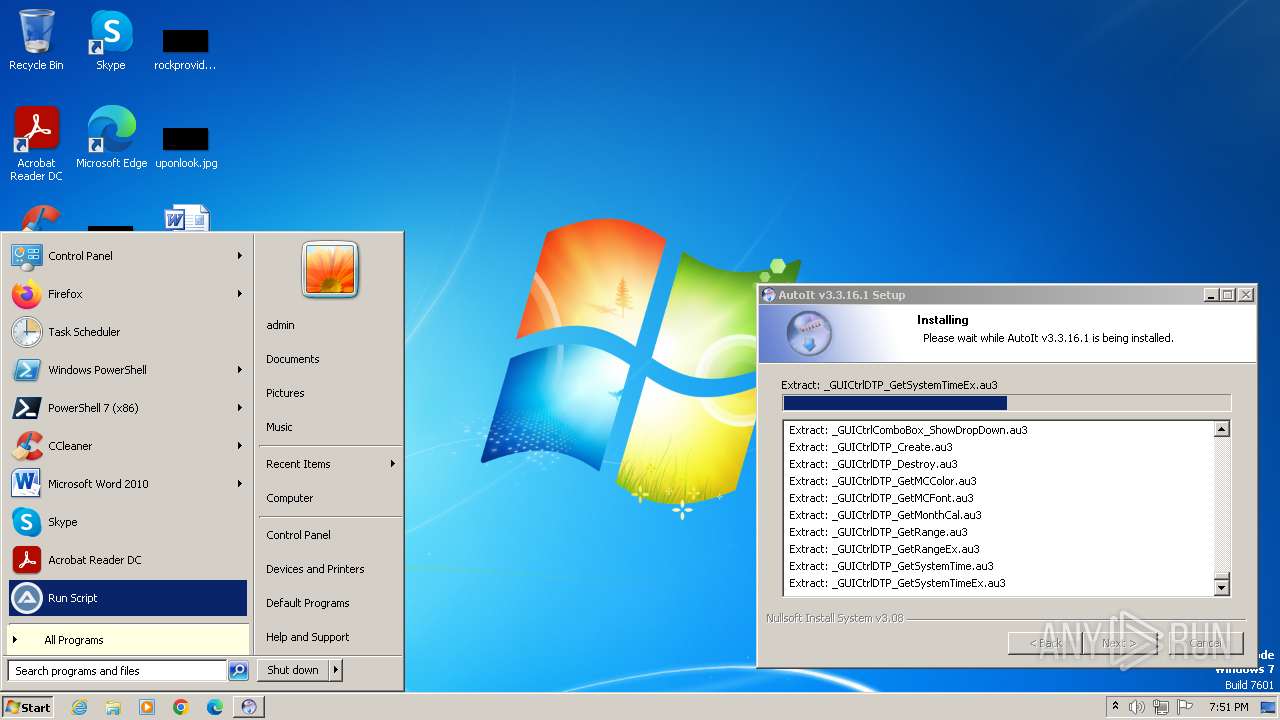Click AutoIt Setup title bar icon

coord(769,295)
